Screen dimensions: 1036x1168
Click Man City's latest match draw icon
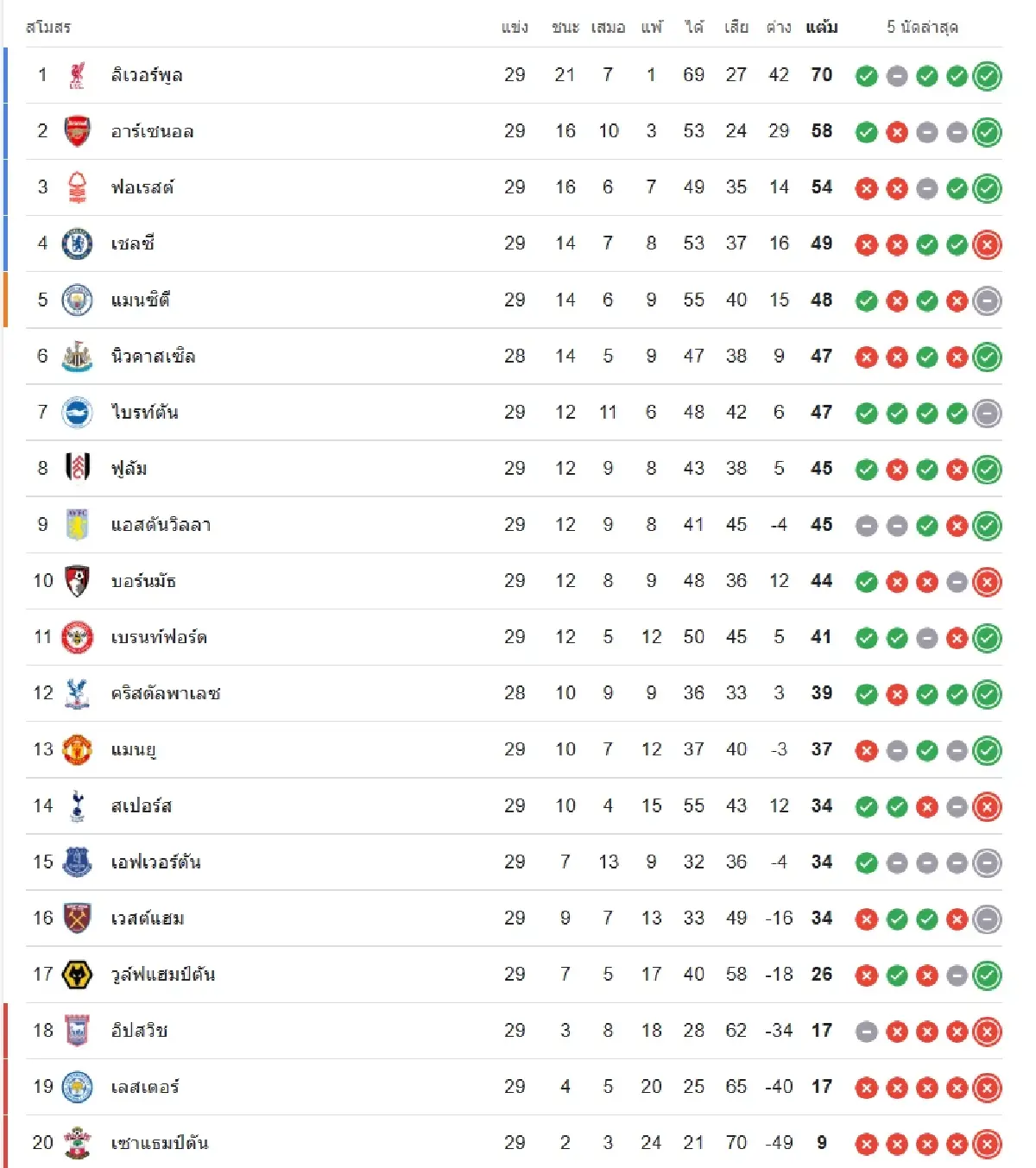pos(987,300)
